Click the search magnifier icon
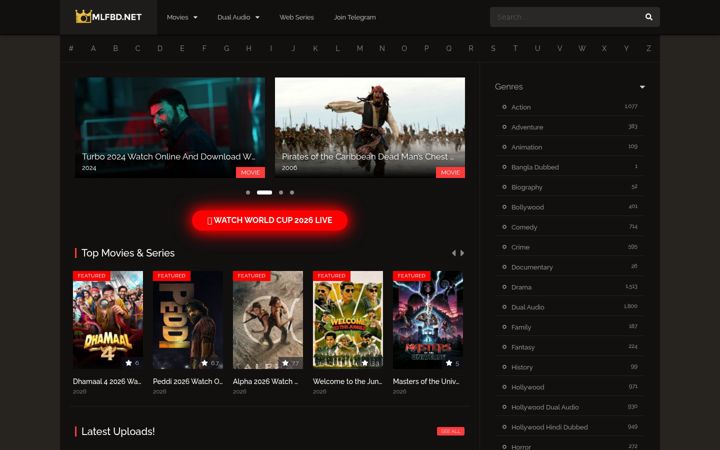 pyautogui.click(x=648, y=17)
